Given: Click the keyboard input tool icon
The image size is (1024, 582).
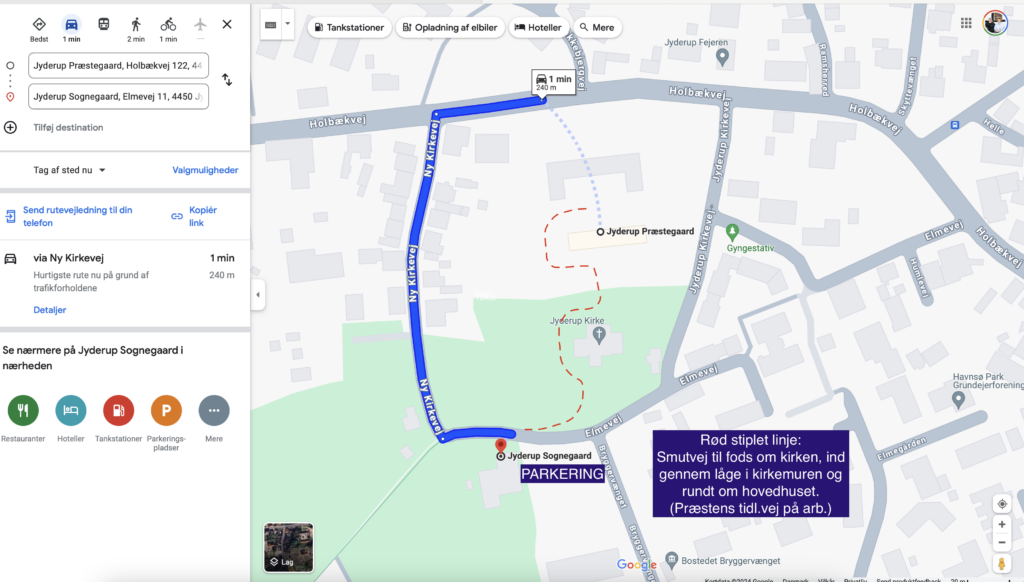Looking at the screenshot, I should pyautogui.click(x=270, y=25).
